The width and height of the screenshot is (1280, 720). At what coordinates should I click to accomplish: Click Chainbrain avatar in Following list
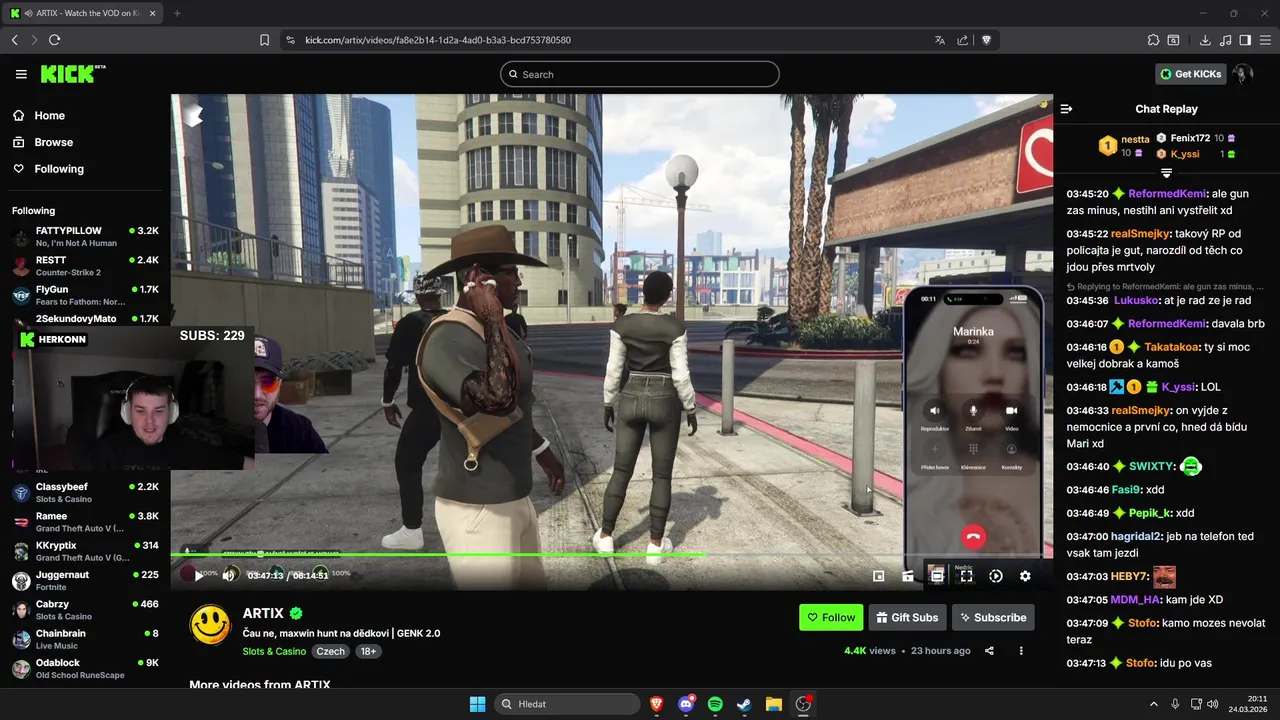point(21,639)
